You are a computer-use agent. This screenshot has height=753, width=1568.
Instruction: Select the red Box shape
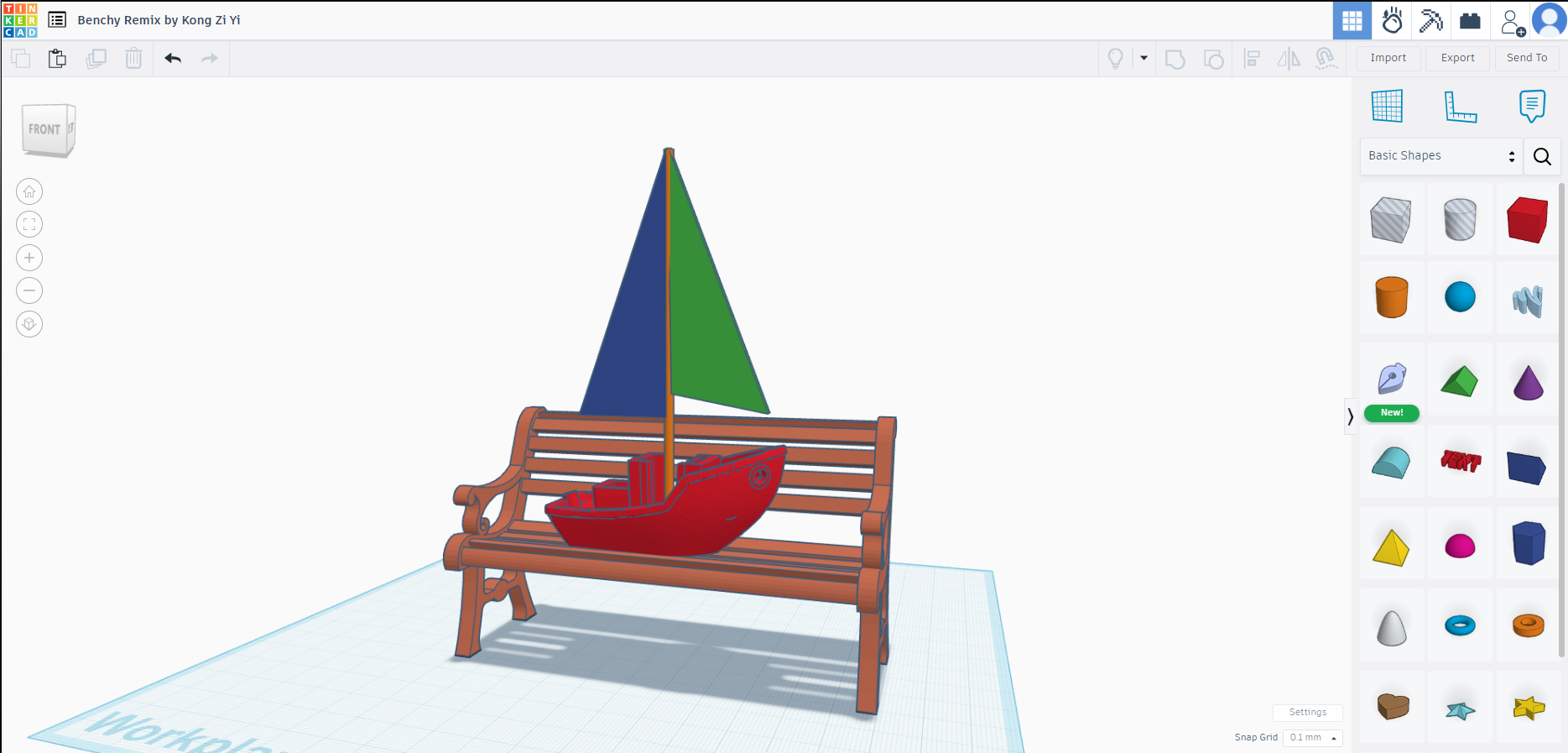[x=1527, y=220]
